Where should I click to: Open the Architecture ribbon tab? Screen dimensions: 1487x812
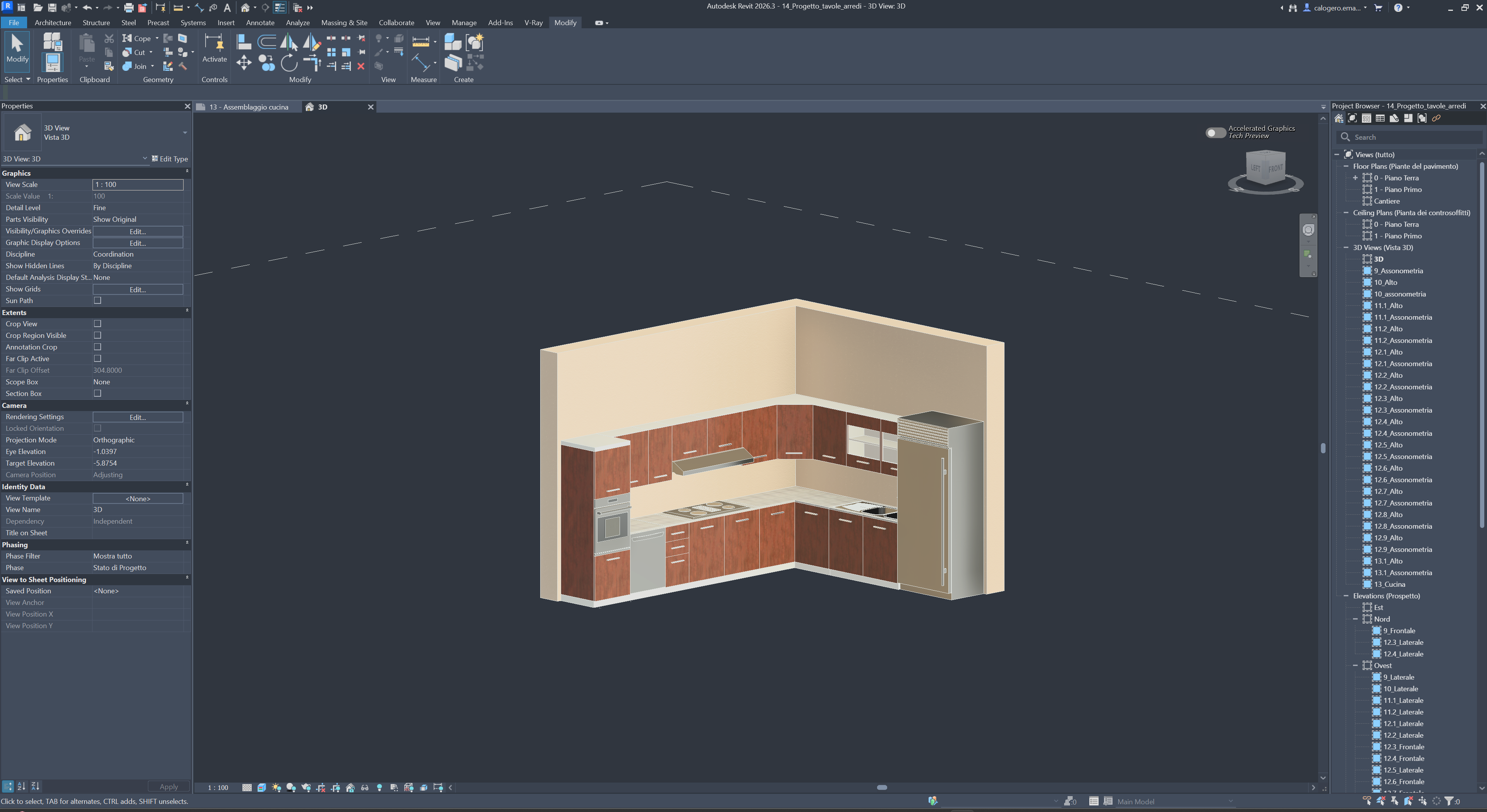53,22
